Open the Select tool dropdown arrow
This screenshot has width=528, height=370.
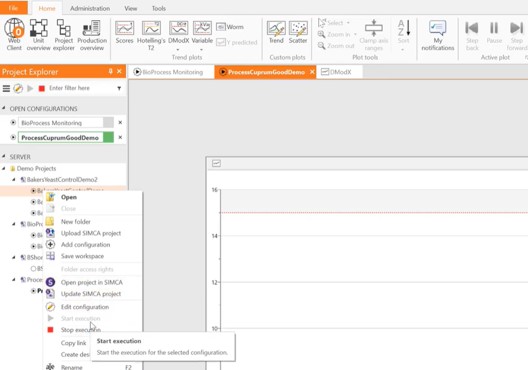348,23
